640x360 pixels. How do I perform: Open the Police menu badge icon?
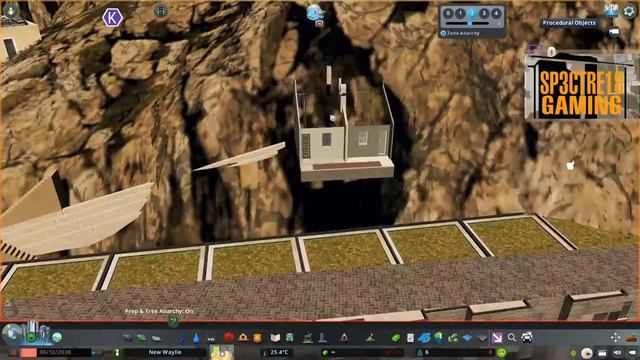click(257, 338)
